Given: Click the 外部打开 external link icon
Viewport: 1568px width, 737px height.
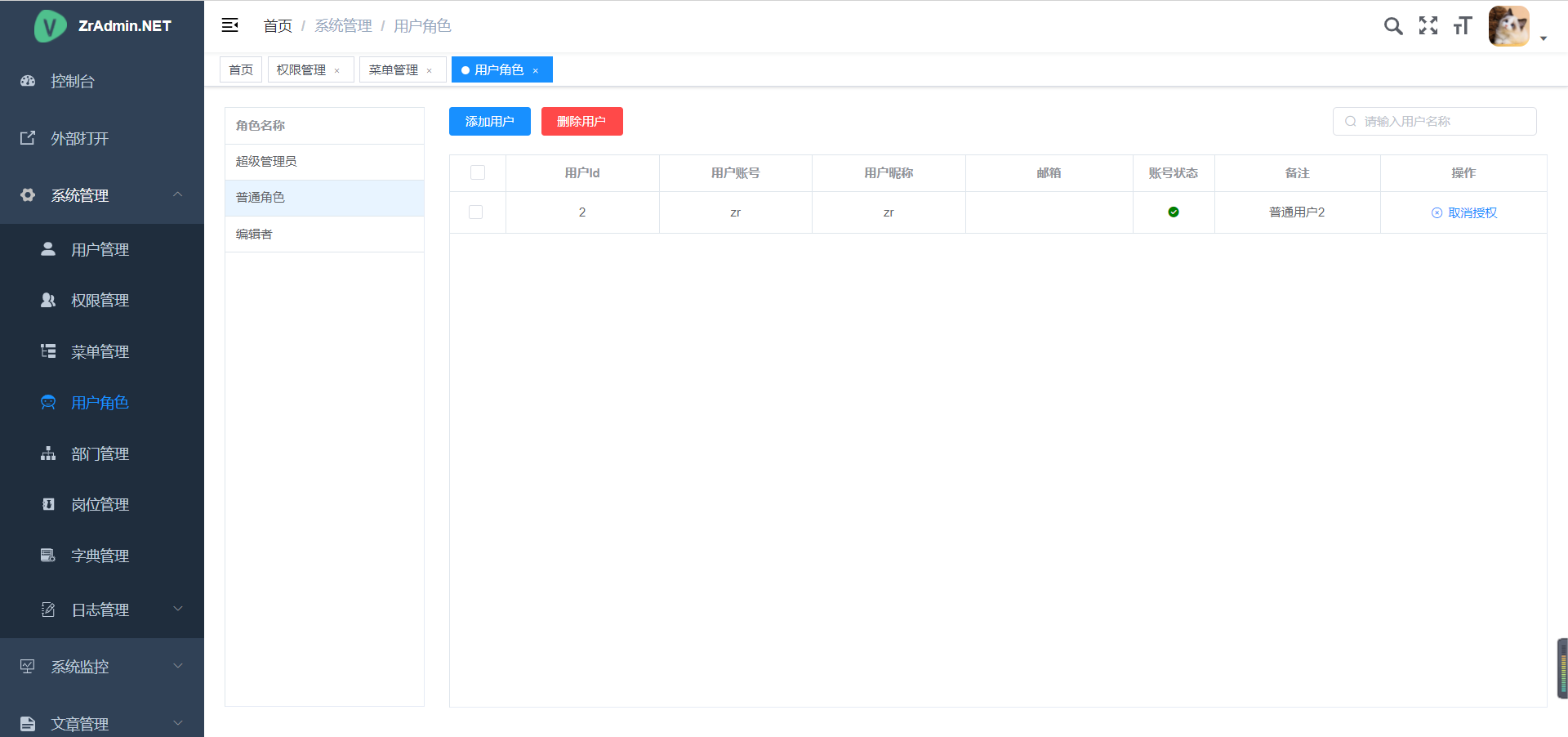Looking at the screenshot, I should coord(28,138).
